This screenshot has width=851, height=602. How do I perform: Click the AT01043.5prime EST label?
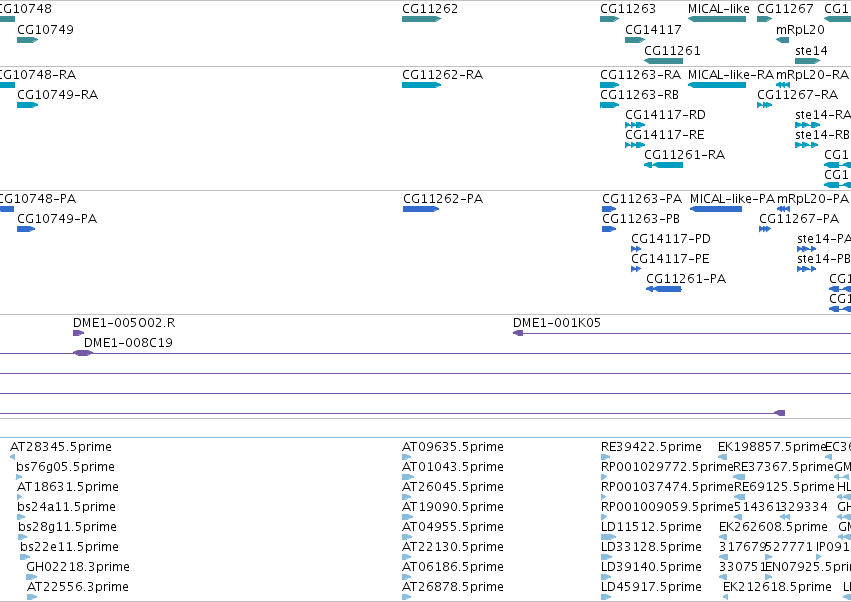click(453, 467)
